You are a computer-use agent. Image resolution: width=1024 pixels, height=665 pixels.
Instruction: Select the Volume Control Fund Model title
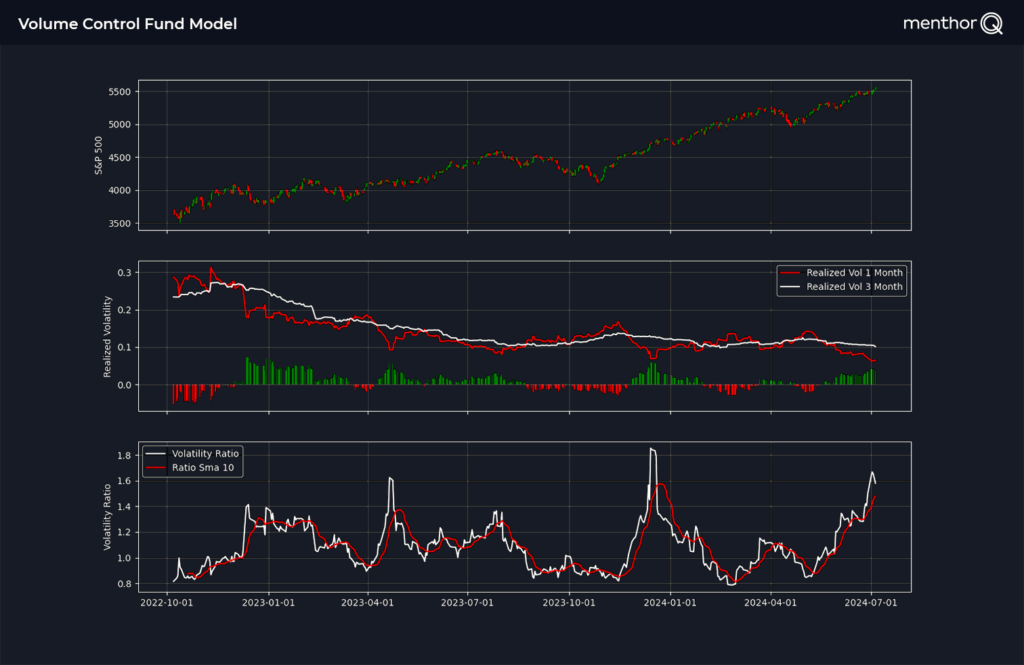coord(127,23)
